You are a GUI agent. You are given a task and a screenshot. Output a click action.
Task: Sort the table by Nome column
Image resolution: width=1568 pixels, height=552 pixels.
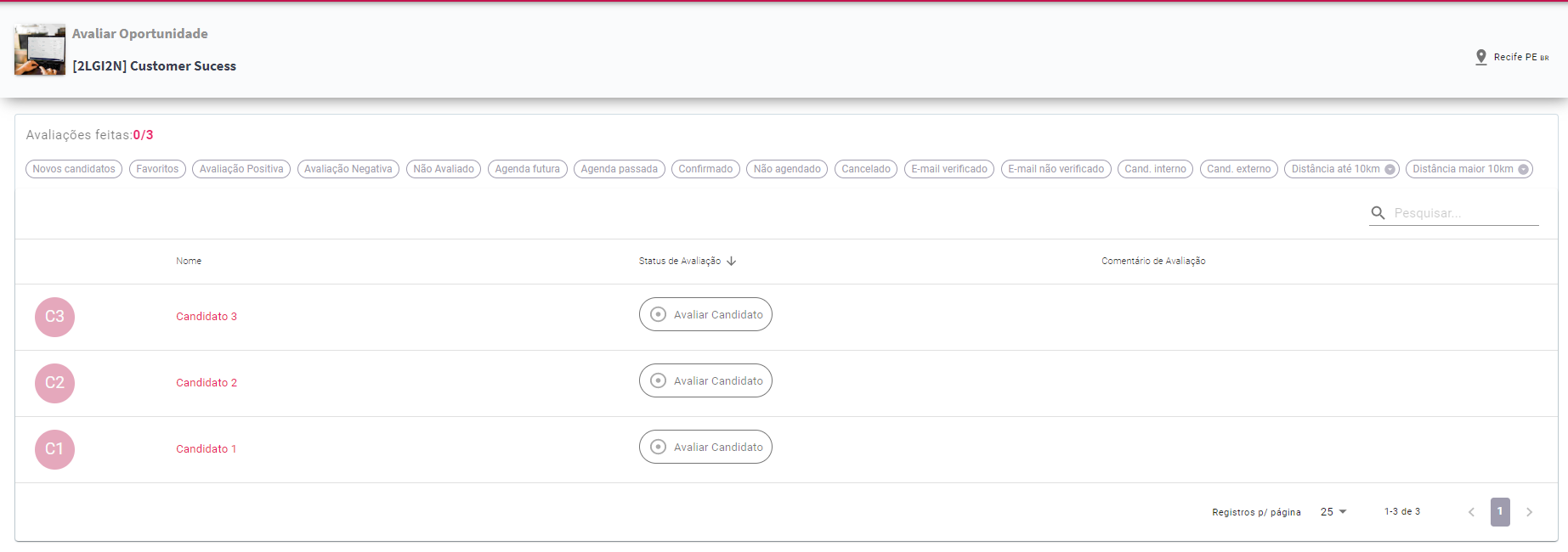(x=189, y=262)
